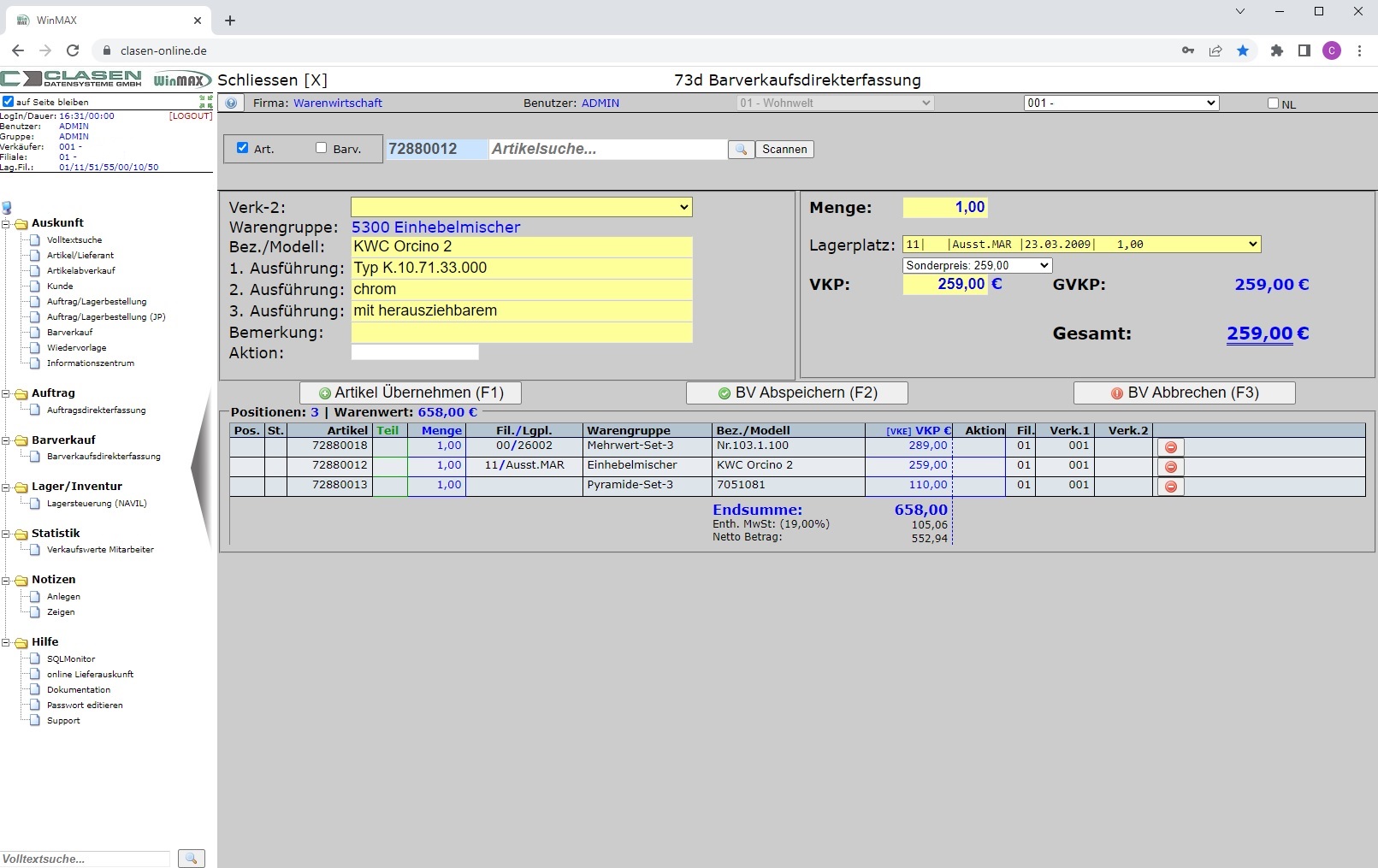Open a new browser tab

pos(230,21)
